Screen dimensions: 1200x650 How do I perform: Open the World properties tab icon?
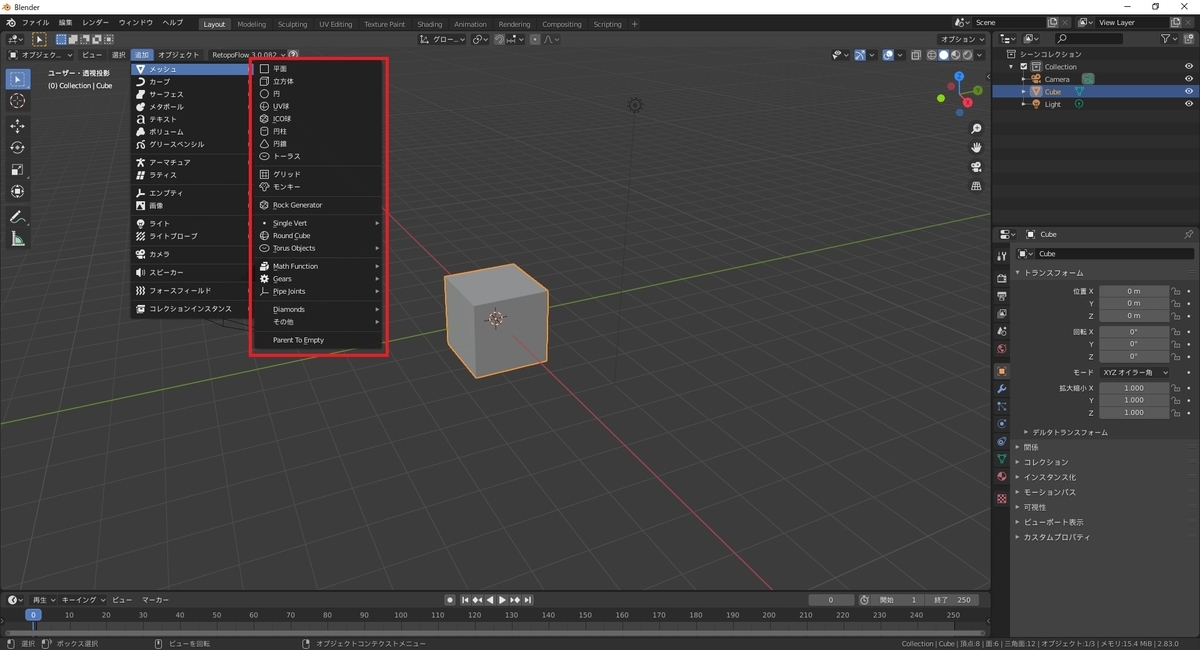click(1002, 349)
